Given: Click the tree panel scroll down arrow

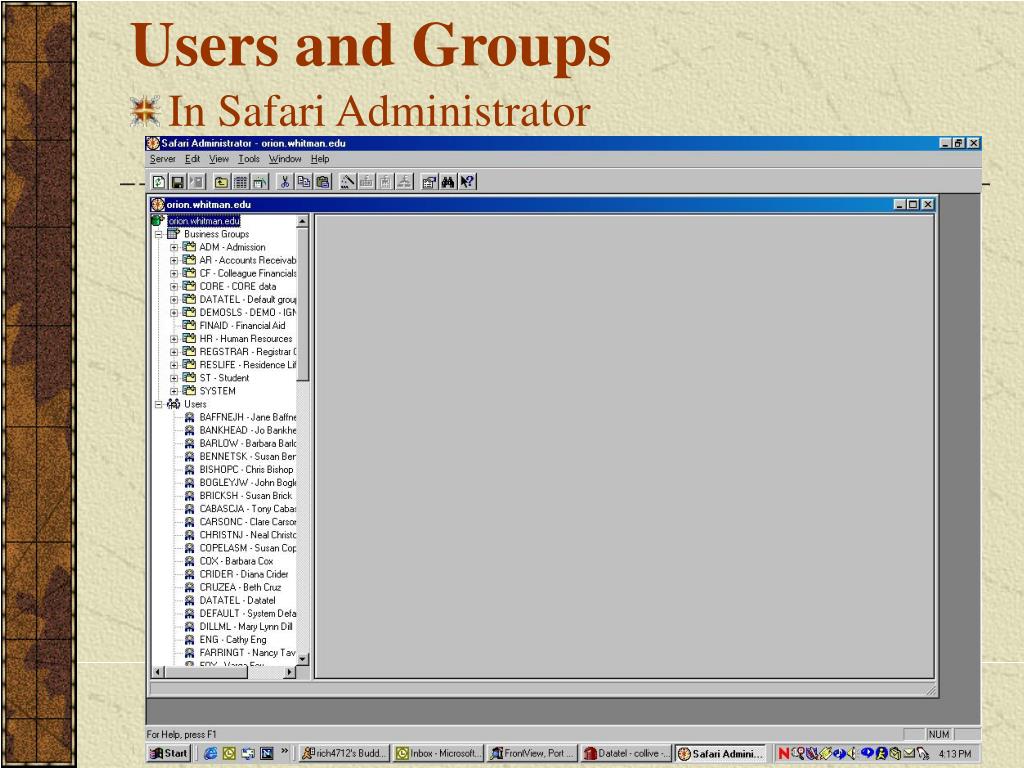Looking at the screenshot, I should tap(302, 659).
